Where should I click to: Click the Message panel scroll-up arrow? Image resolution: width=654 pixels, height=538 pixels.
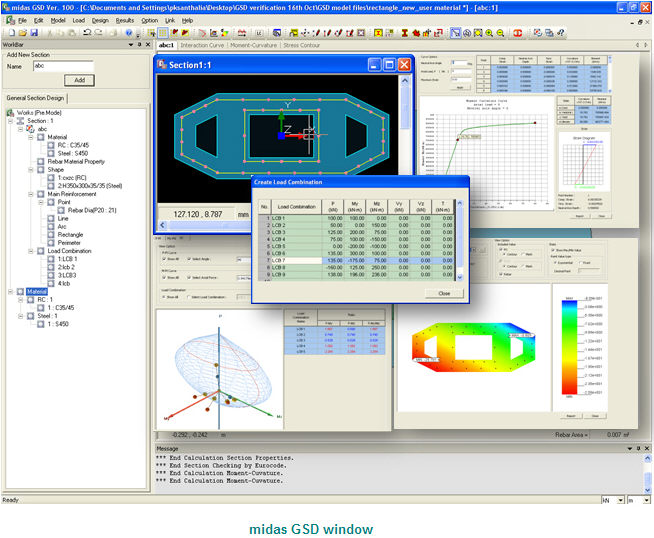point(647,458)
